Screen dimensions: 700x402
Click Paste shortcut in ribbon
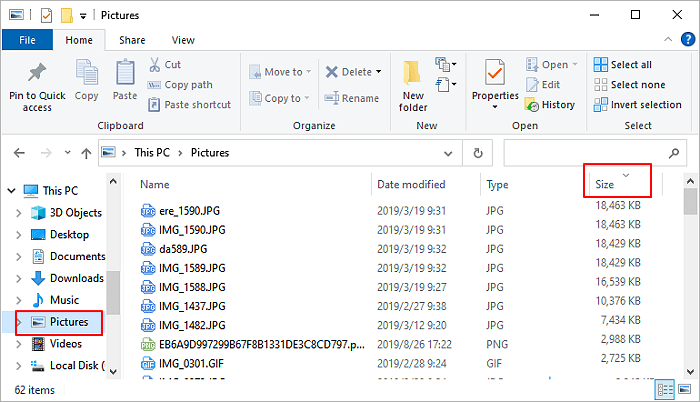pyautogui.click(x=189, y=105)
